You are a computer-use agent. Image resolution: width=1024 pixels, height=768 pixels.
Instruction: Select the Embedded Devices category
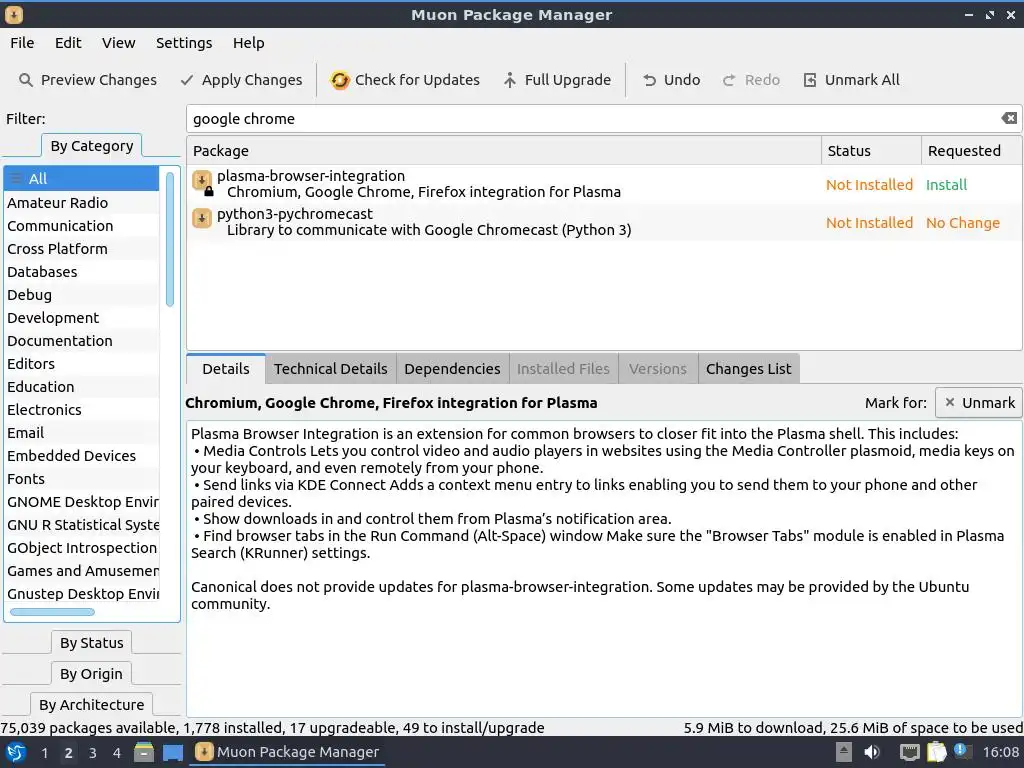[x=82, y=456]
